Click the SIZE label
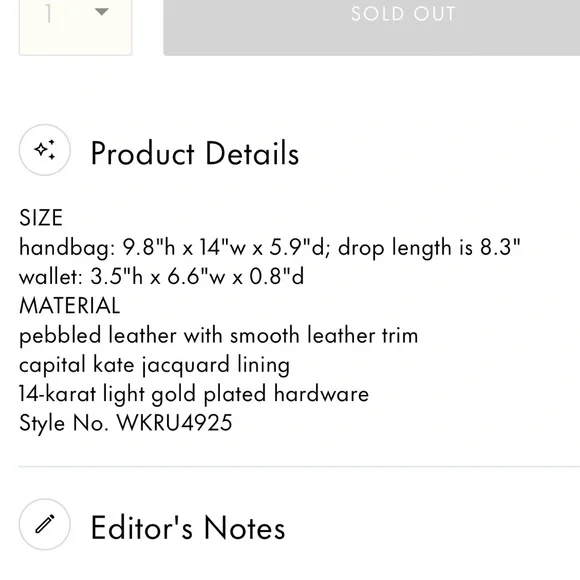 click(x=41, y=218)
